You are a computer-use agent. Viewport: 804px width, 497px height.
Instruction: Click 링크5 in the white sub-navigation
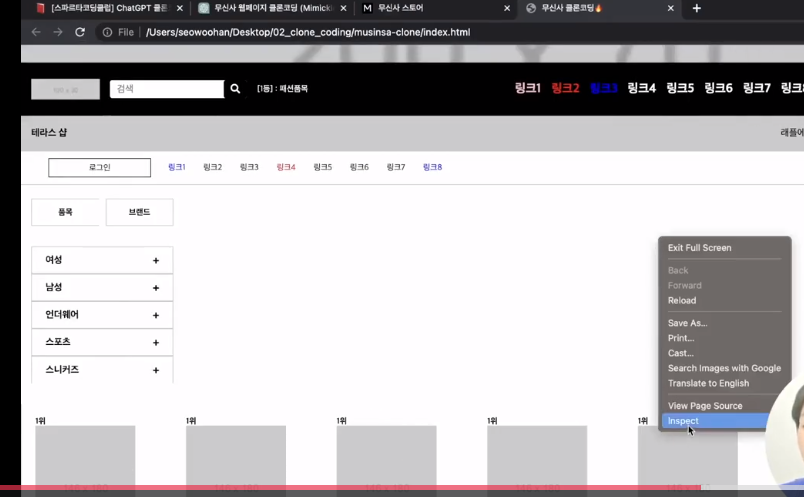pos(323,167)
